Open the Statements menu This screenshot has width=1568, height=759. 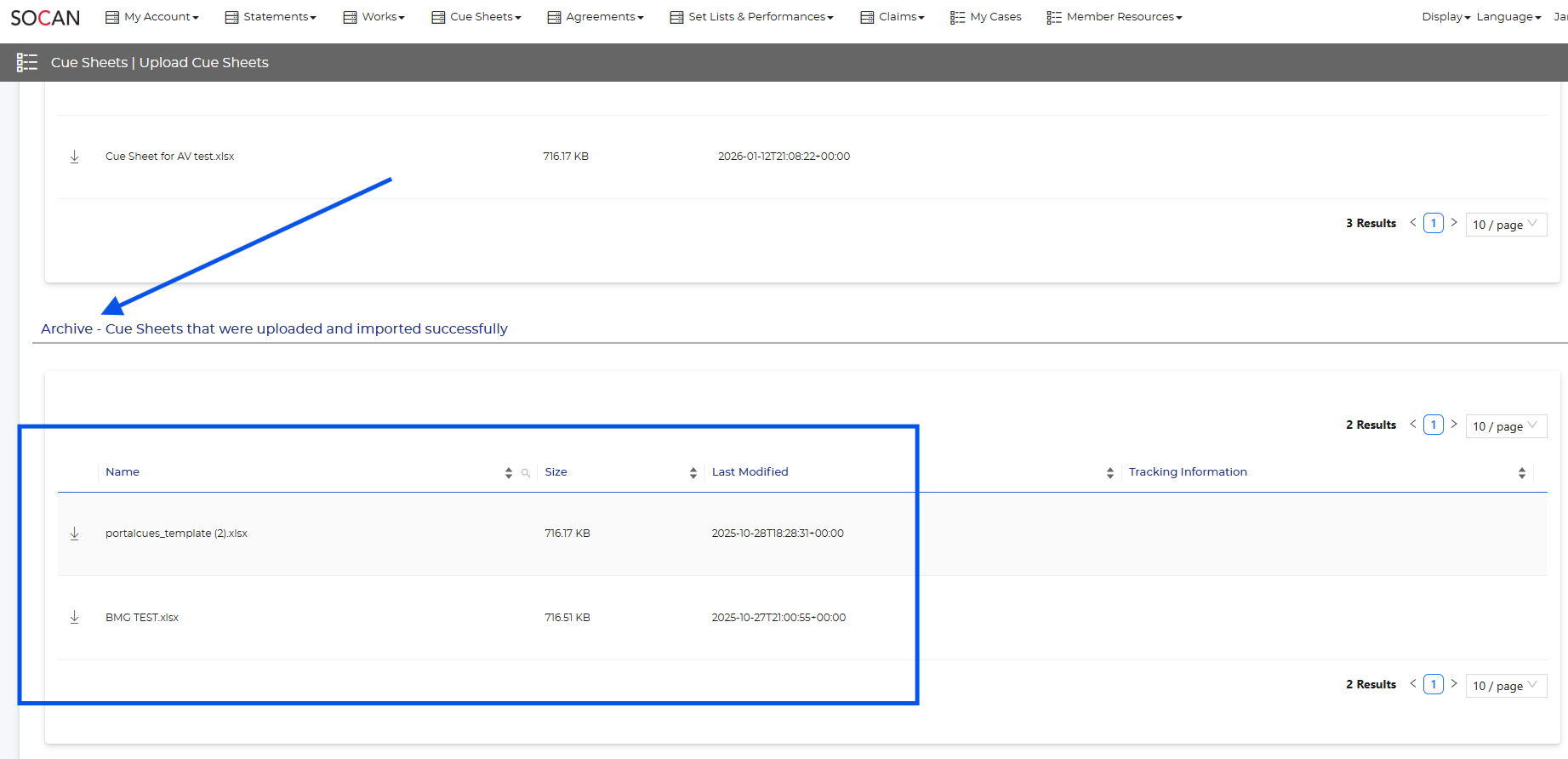271,17
